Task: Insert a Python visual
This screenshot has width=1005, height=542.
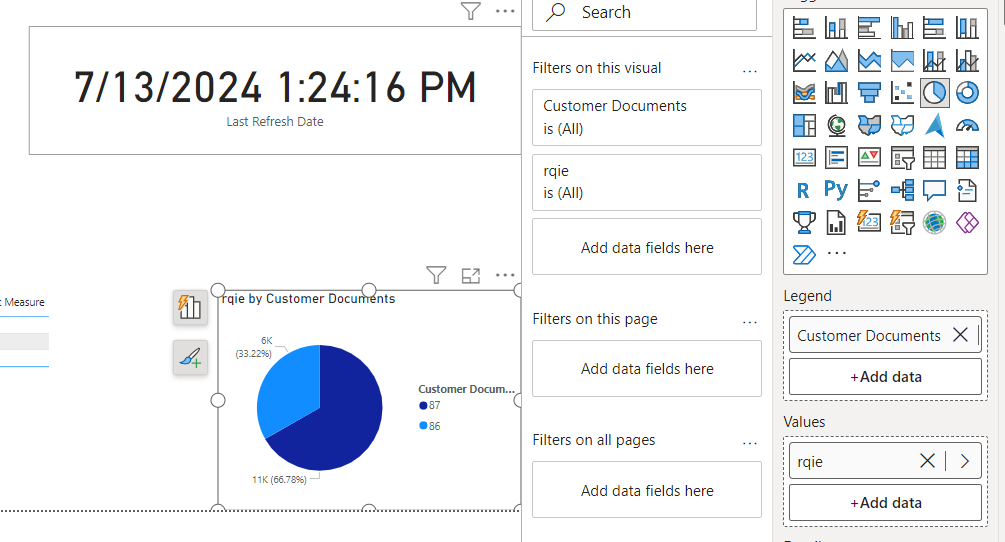Action: click(x=836, y=190)
